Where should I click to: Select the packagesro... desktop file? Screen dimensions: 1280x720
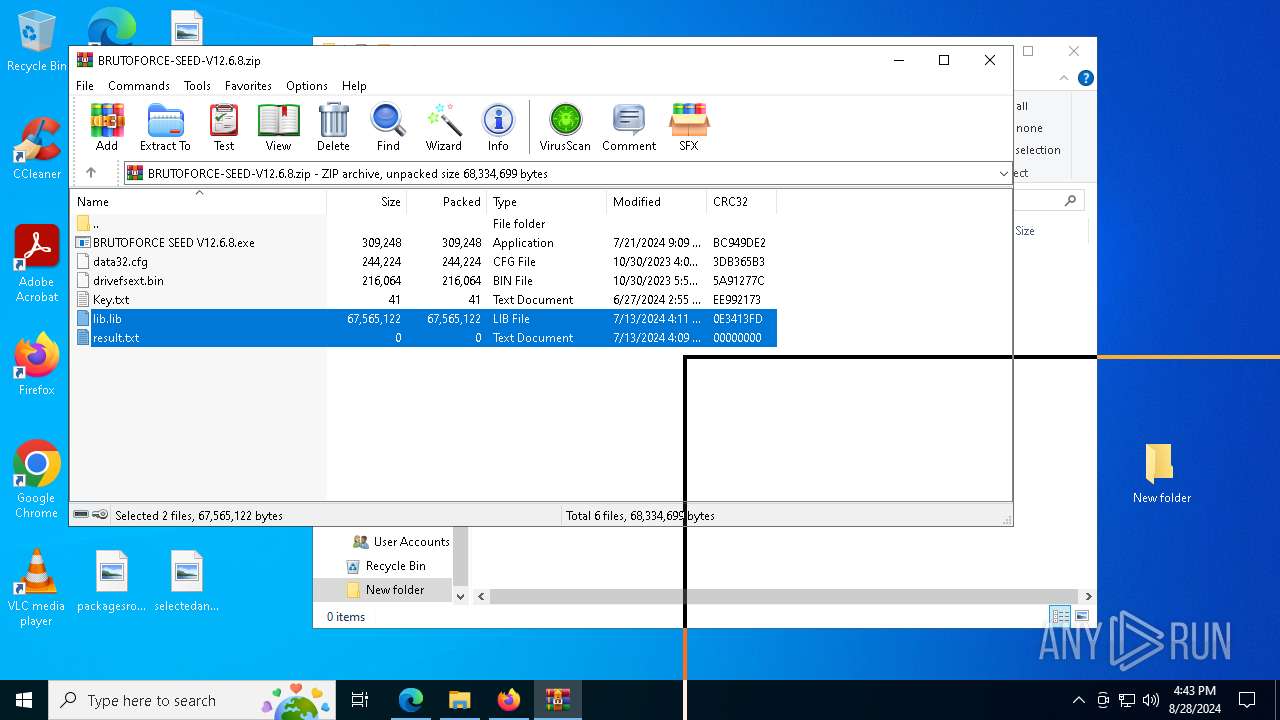tap(112, 581)
